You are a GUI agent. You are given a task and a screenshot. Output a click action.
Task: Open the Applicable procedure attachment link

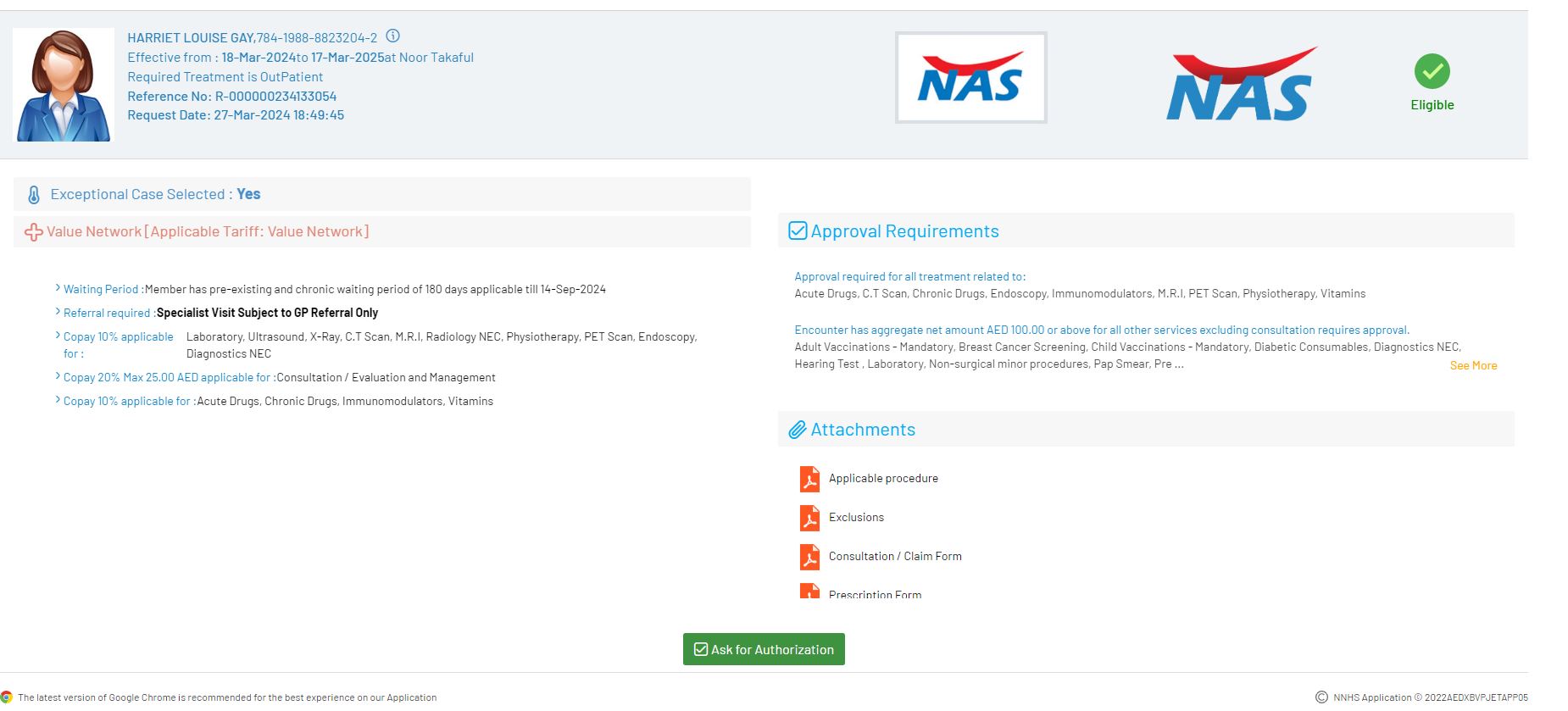point(883,479)
